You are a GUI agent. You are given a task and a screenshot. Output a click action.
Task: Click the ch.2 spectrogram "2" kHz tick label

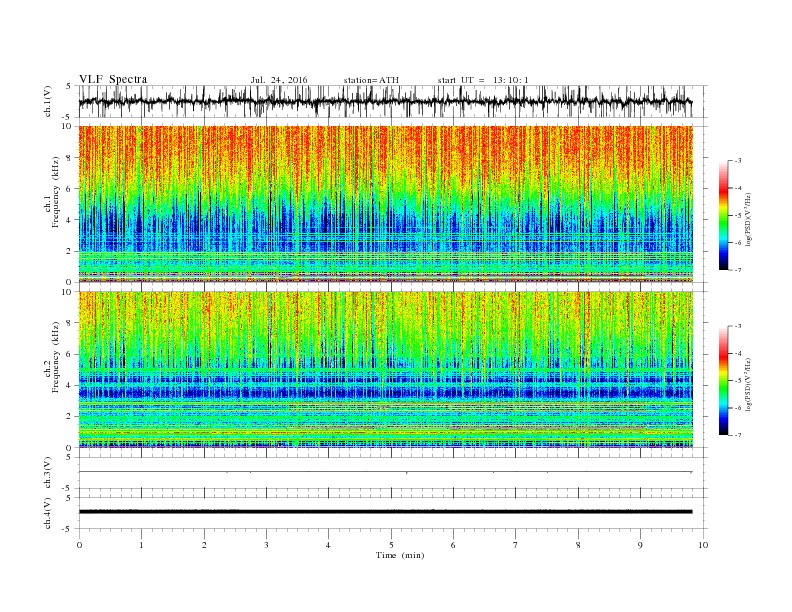point(70,417)
